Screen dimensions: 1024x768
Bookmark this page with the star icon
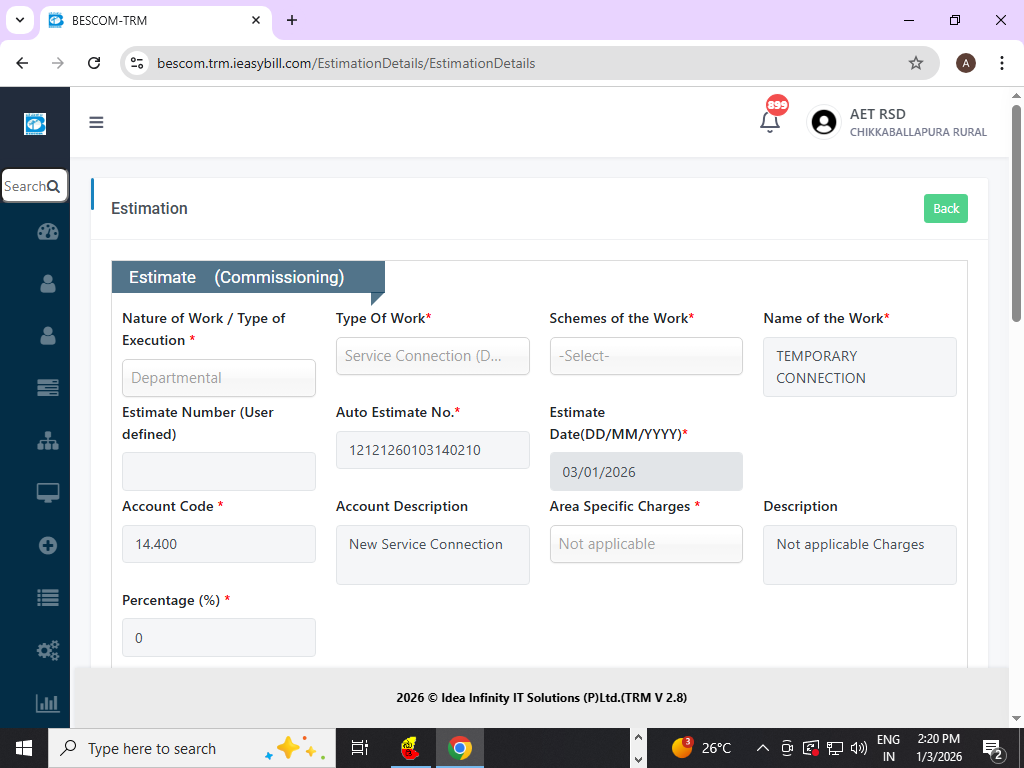pyautogui.click(x=916, y=63)
